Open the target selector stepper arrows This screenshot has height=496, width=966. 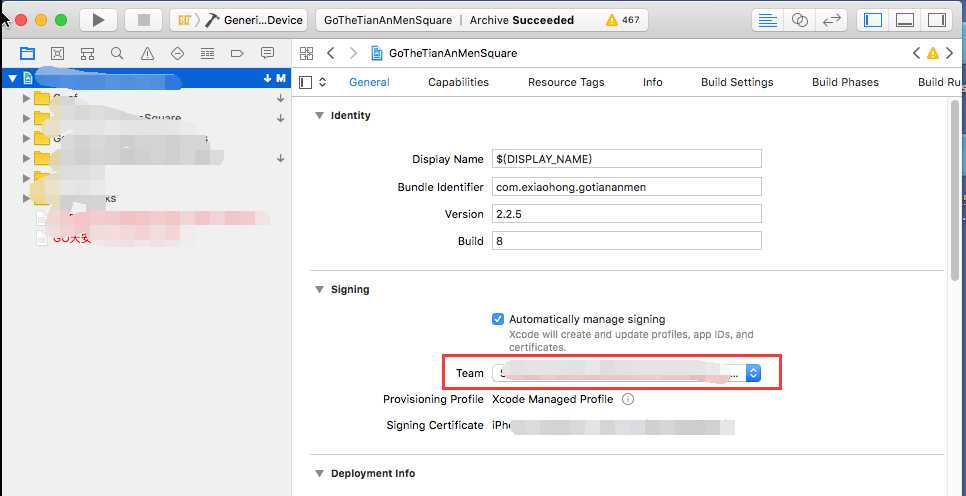pyautogui.click(x=322, y=82)
